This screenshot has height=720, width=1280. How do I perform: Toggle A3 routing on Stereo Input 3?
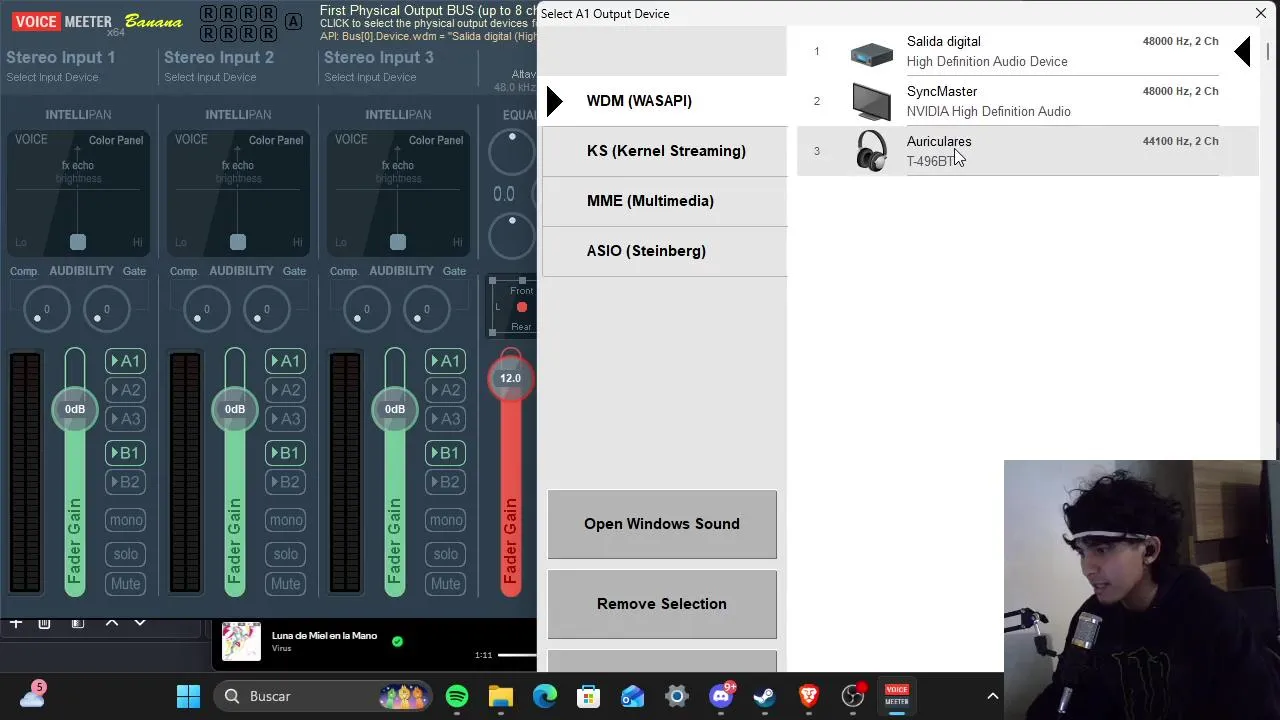tap(445, 419)
